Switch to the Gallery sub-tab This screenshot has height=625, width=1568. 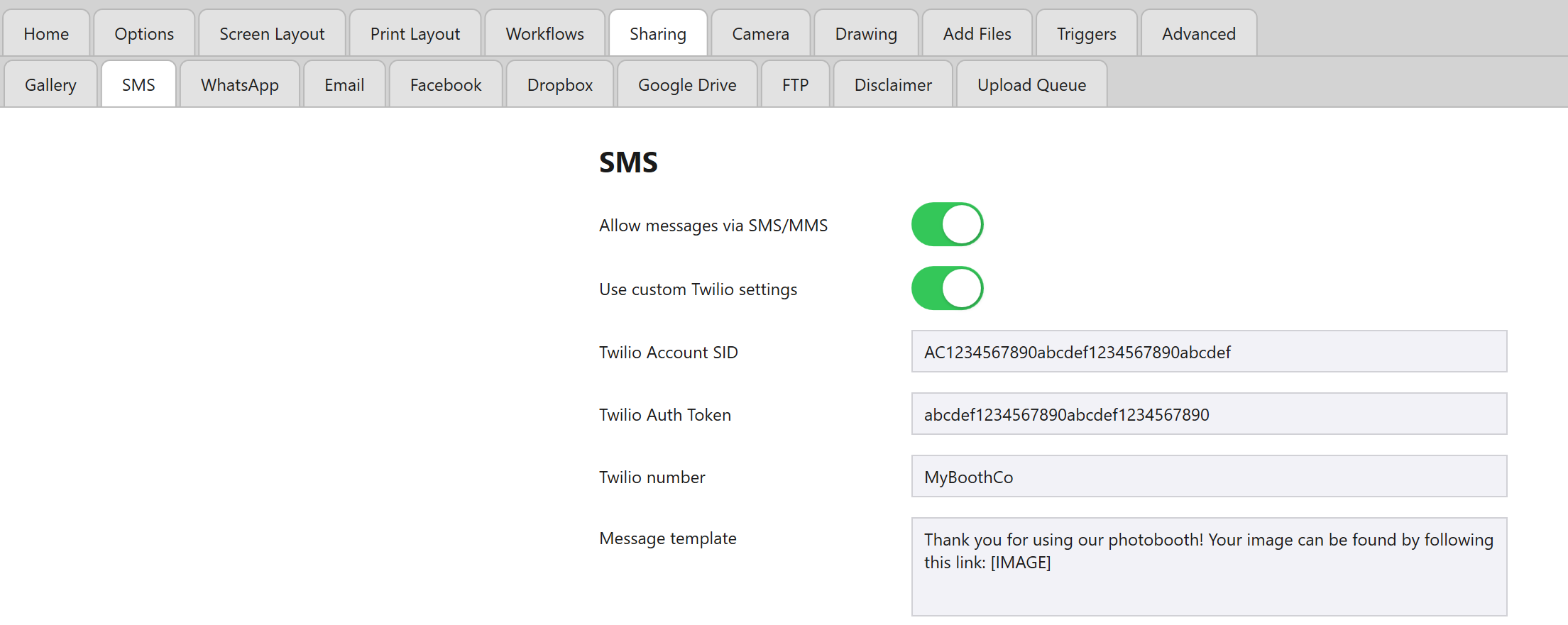pyautogui.click(x=50, y=84)
